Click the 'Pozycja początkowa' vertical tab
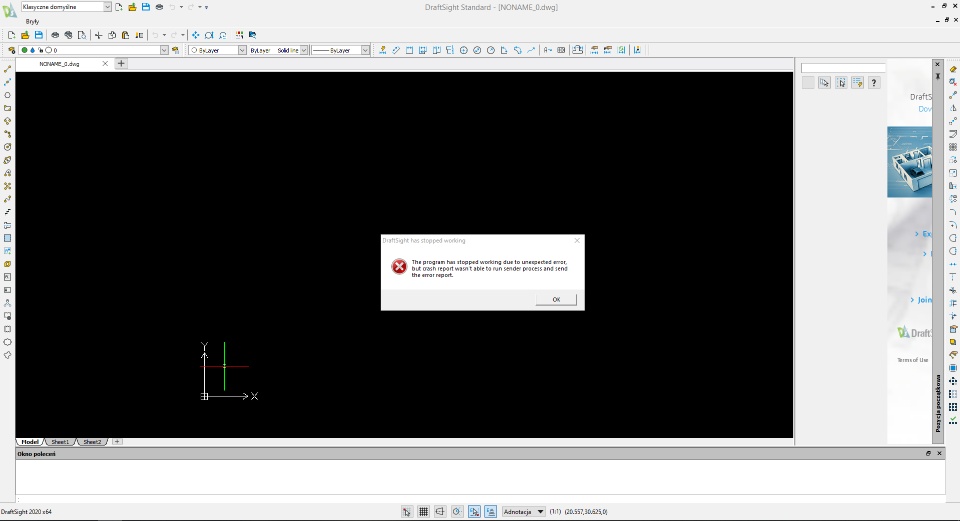This screenshot has height=521, width=960. 937,403
